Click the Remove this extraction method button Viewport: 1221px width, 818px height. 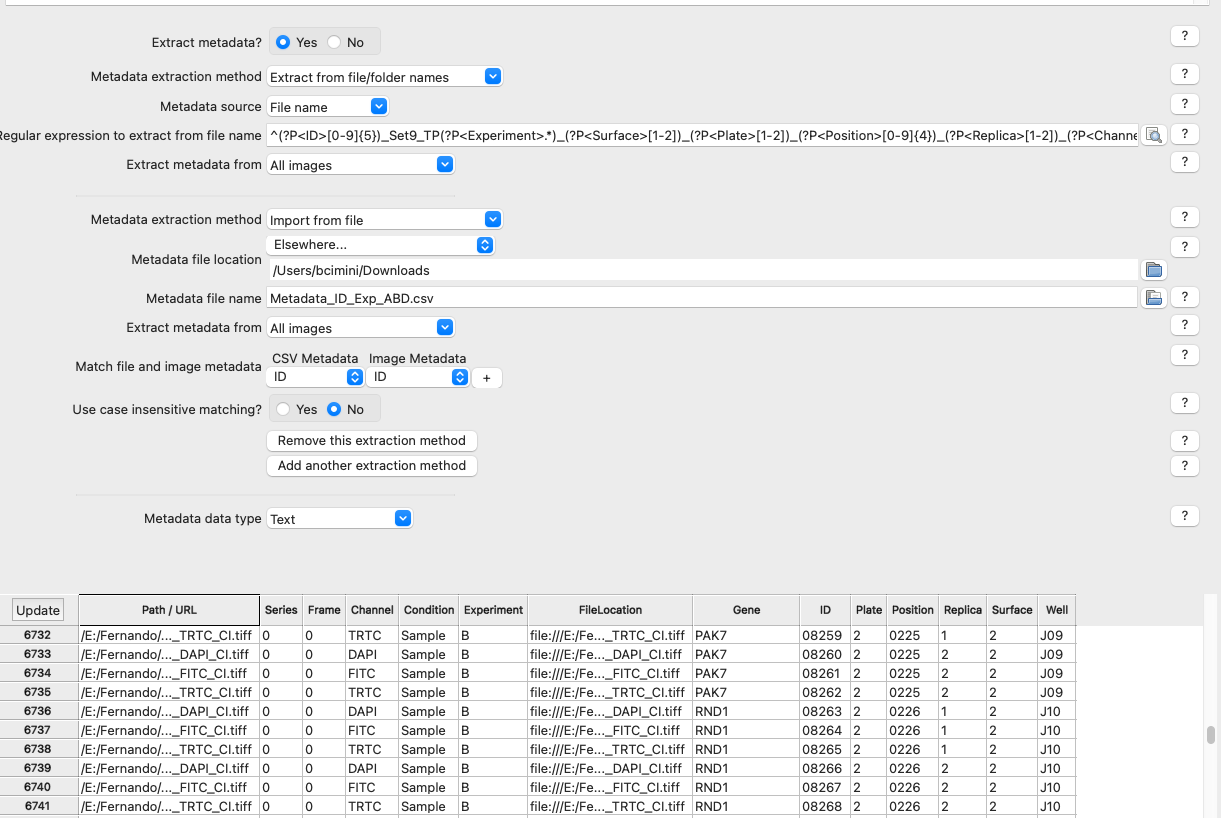(371, 440)
